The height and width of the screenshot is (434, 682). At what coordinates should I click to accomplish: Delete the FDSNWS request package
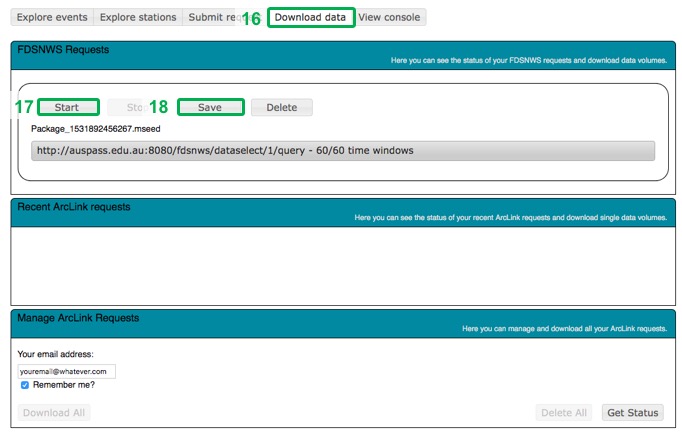click(x=281, y=107)
